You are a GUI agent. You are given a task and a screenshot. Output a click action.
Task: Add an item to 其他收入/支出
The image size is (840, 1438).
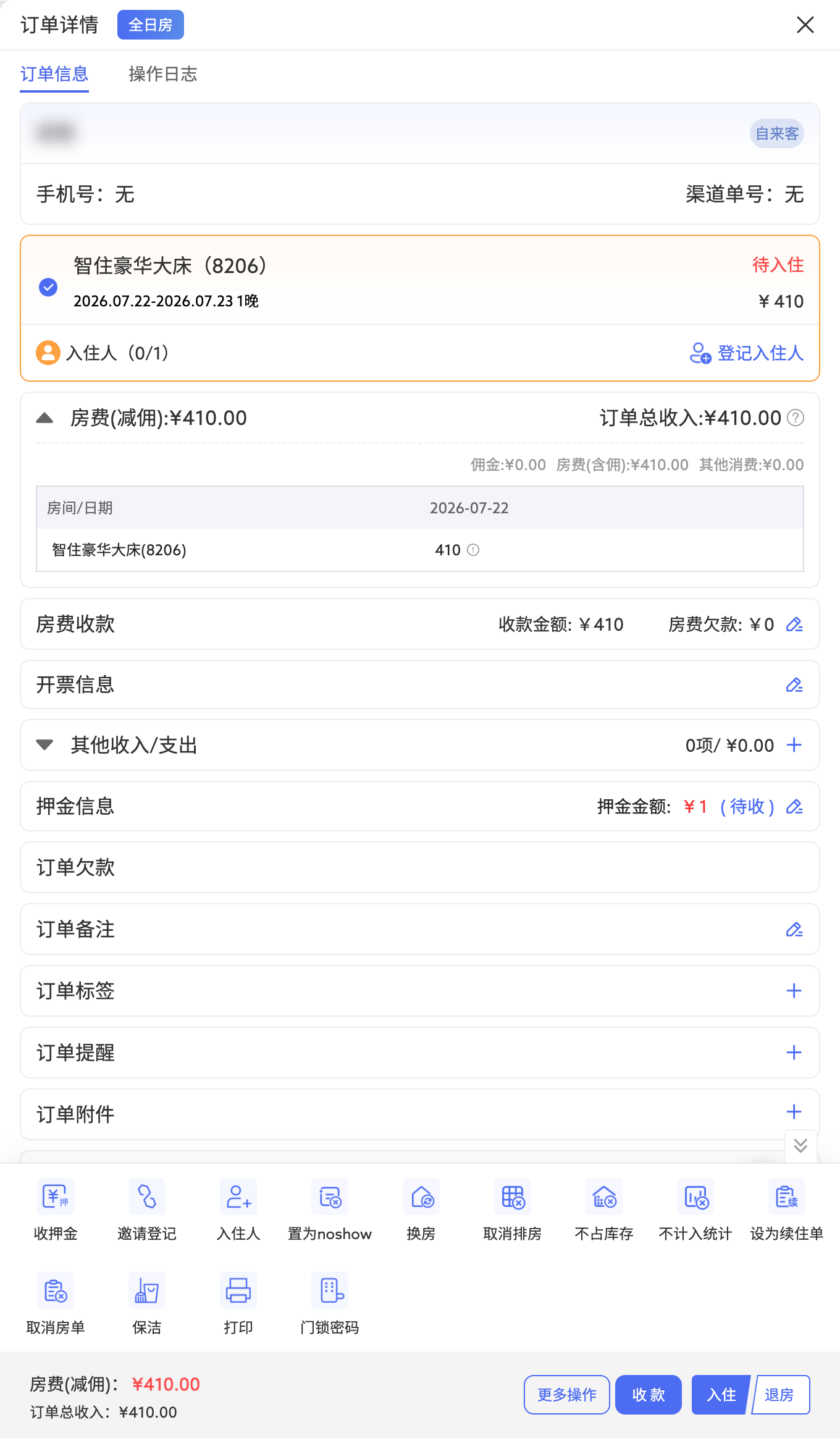tap(794, 745)
